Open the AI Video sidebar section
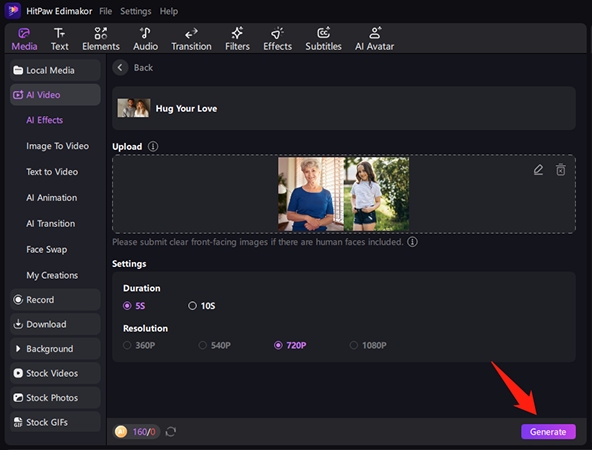 pyautogui.click(x=55, y=95)
